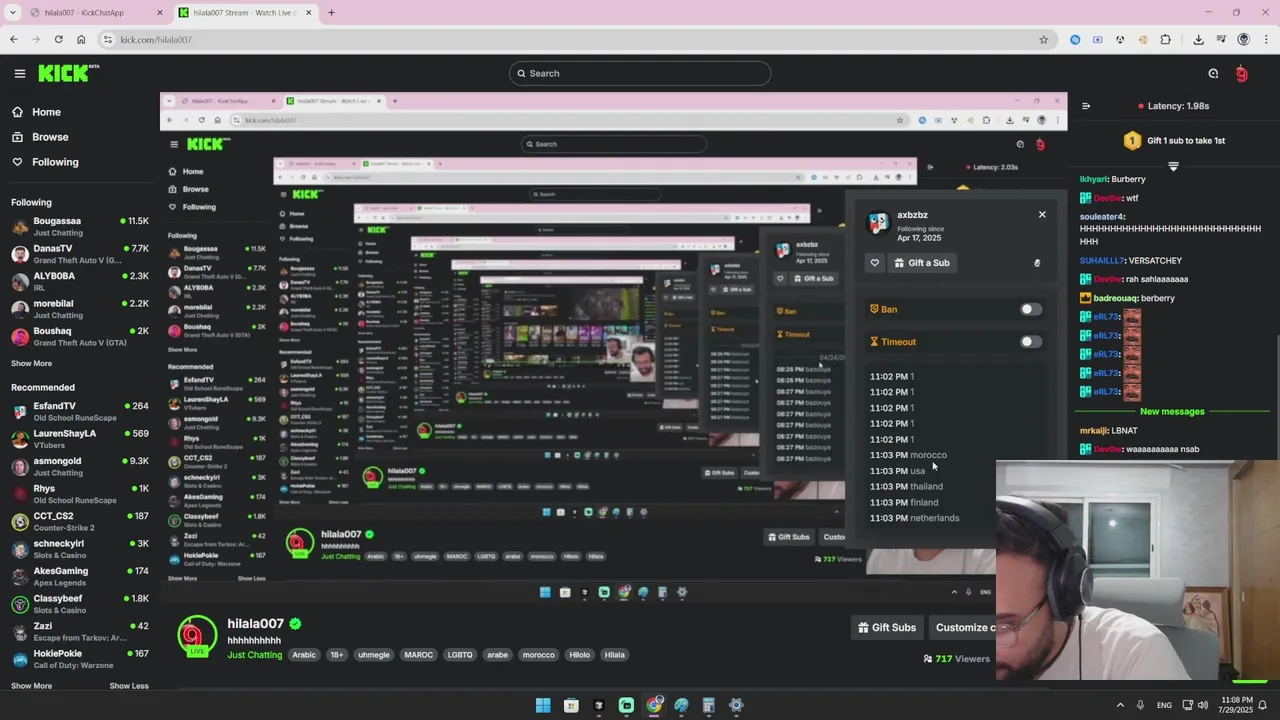Click the heart icon in streamed axbzbz card
This screenshot has height=720, width=1280.
(x=875, y=263)
